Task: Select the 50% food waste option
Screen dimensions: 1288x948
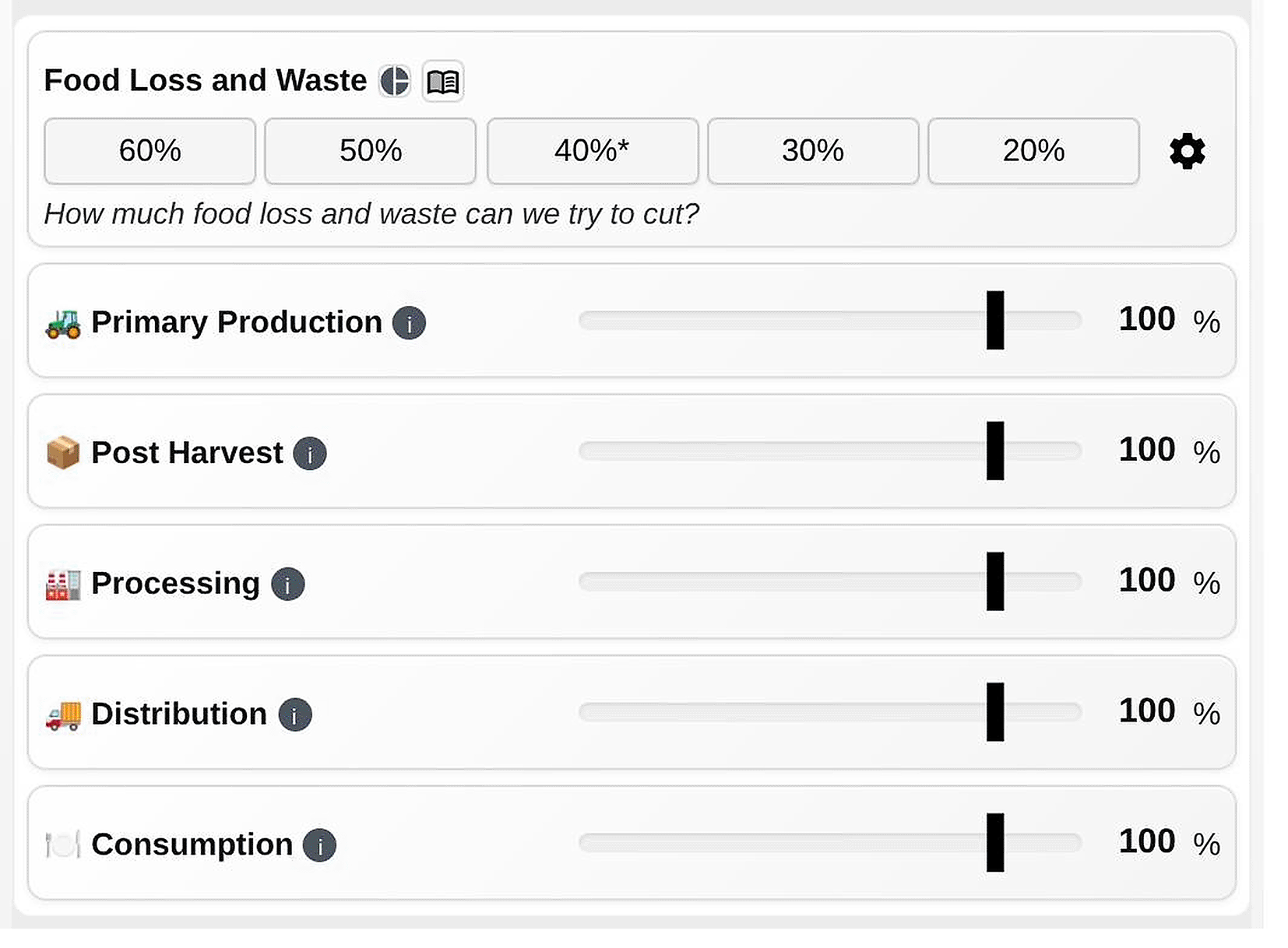Action: 371,151
